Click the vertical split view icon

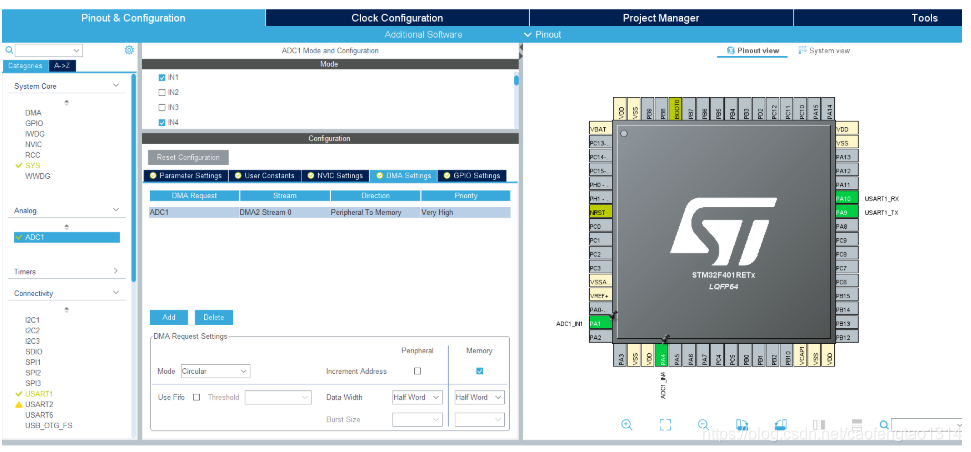pyautogui.click(x=819, y=425)
